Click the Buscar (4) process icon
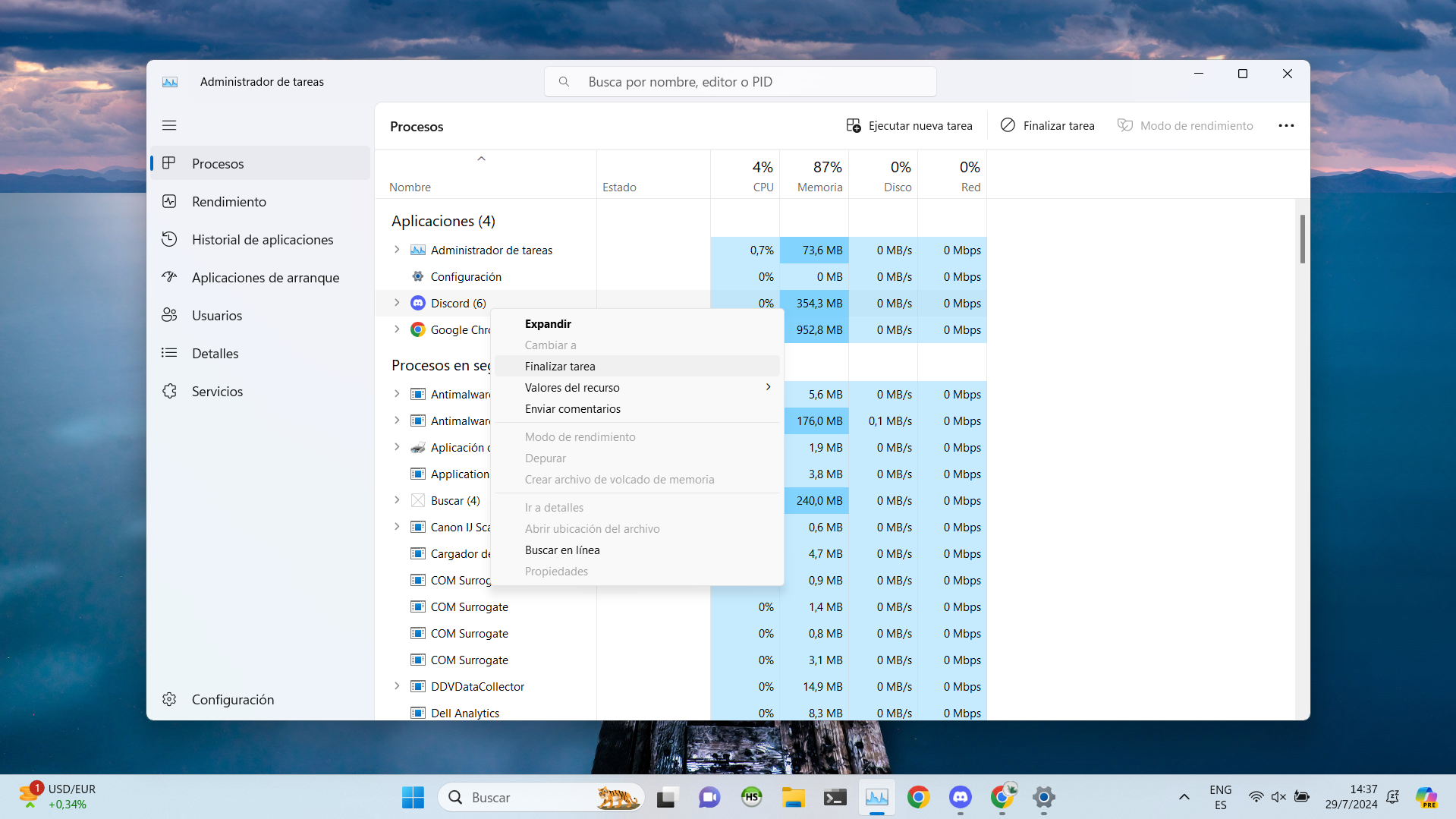The height and width of the screenshot is (819, 1456). (418, 500)
